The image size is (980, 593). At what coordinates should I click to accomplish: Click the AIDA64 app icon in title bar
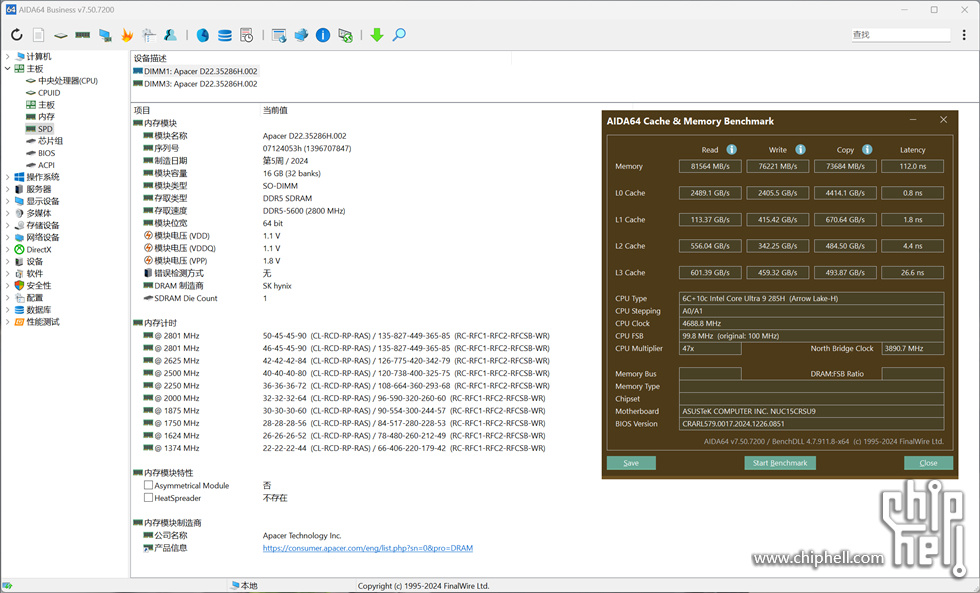[x=11, y=9]
